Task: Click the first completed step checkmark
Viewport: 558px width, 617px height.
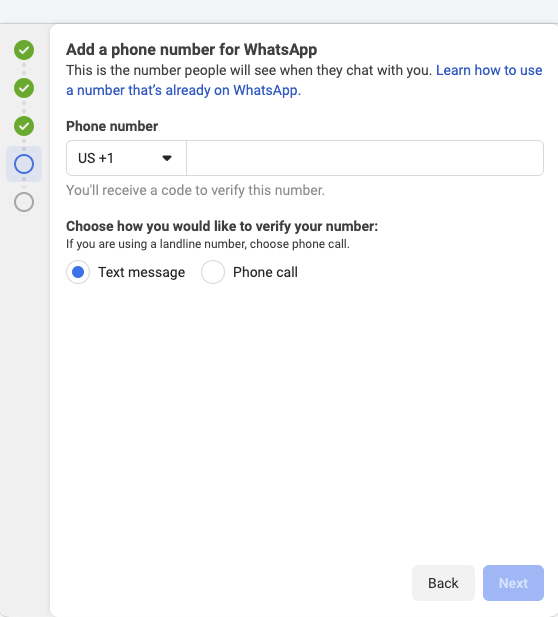Action: coord(24,50)
